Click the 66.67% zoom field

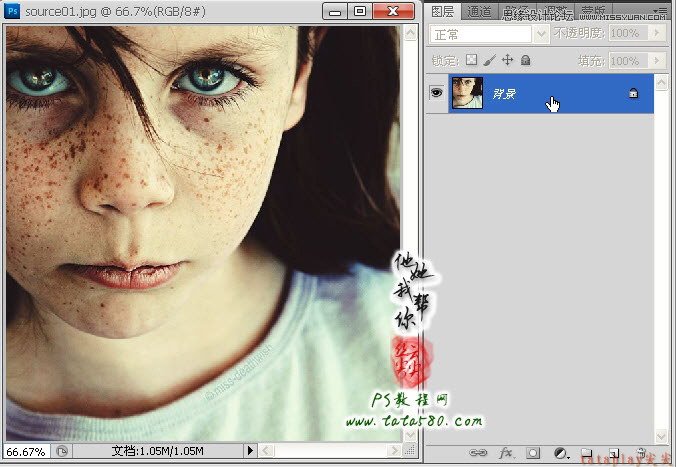point(26,451)
